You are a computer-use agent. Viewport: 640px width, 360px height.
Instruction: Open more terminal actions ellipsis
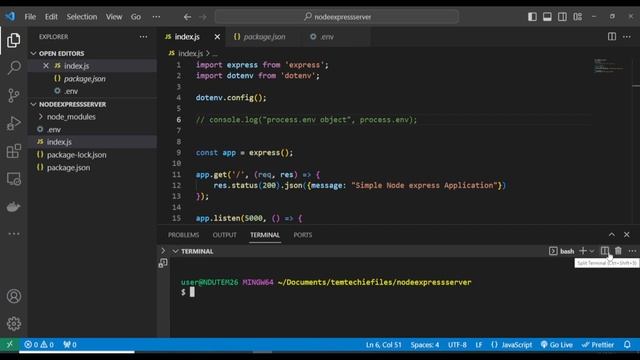coord(632,251)
